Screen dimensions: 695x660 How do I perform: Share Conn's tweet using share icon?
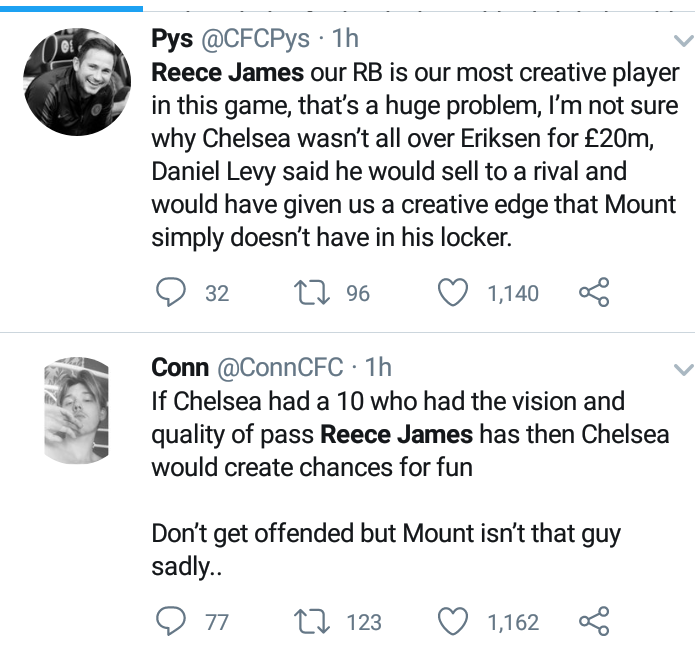594,621
